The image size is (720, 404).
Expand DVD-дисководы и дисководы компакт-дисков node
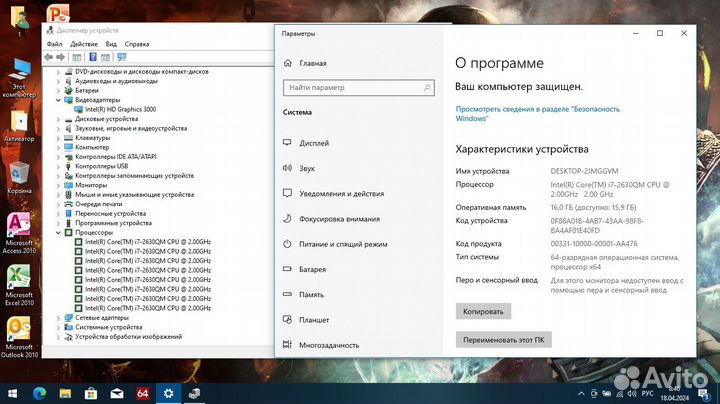coord(58,72)
